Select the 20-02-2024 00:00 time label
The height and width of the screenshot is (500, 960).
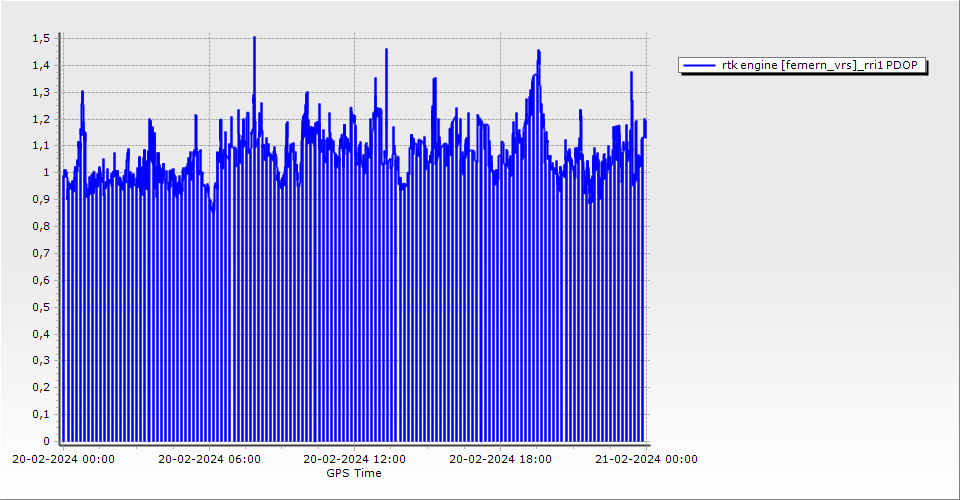pos(63,460)
